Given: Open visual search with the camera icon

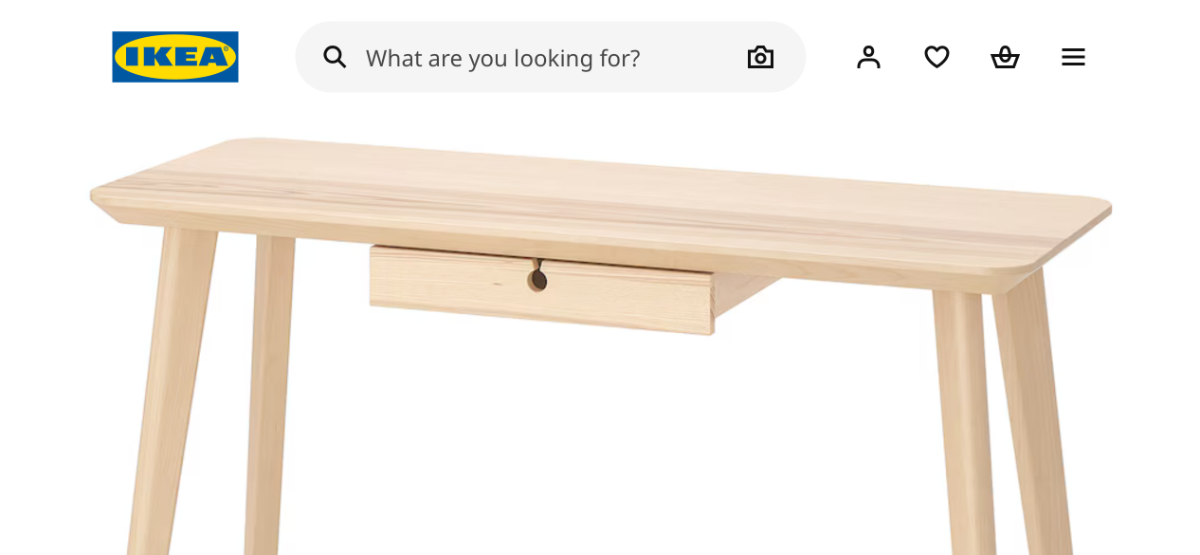Looking at the screenshot, I should (x=761, y=57).
